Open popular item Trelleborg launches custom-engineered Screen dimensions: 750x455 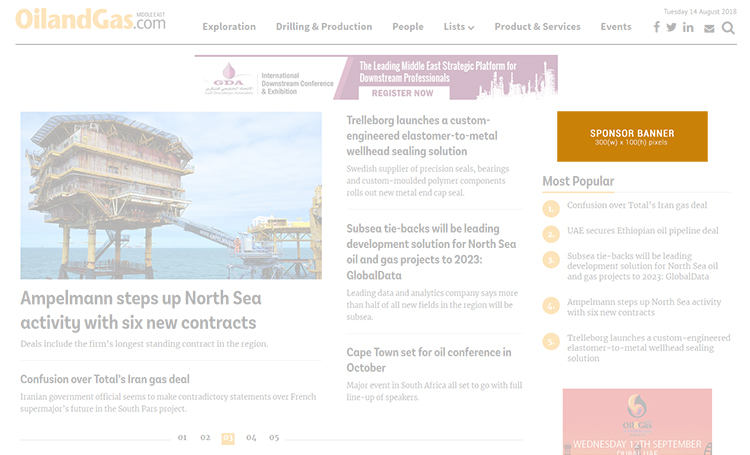649,348
